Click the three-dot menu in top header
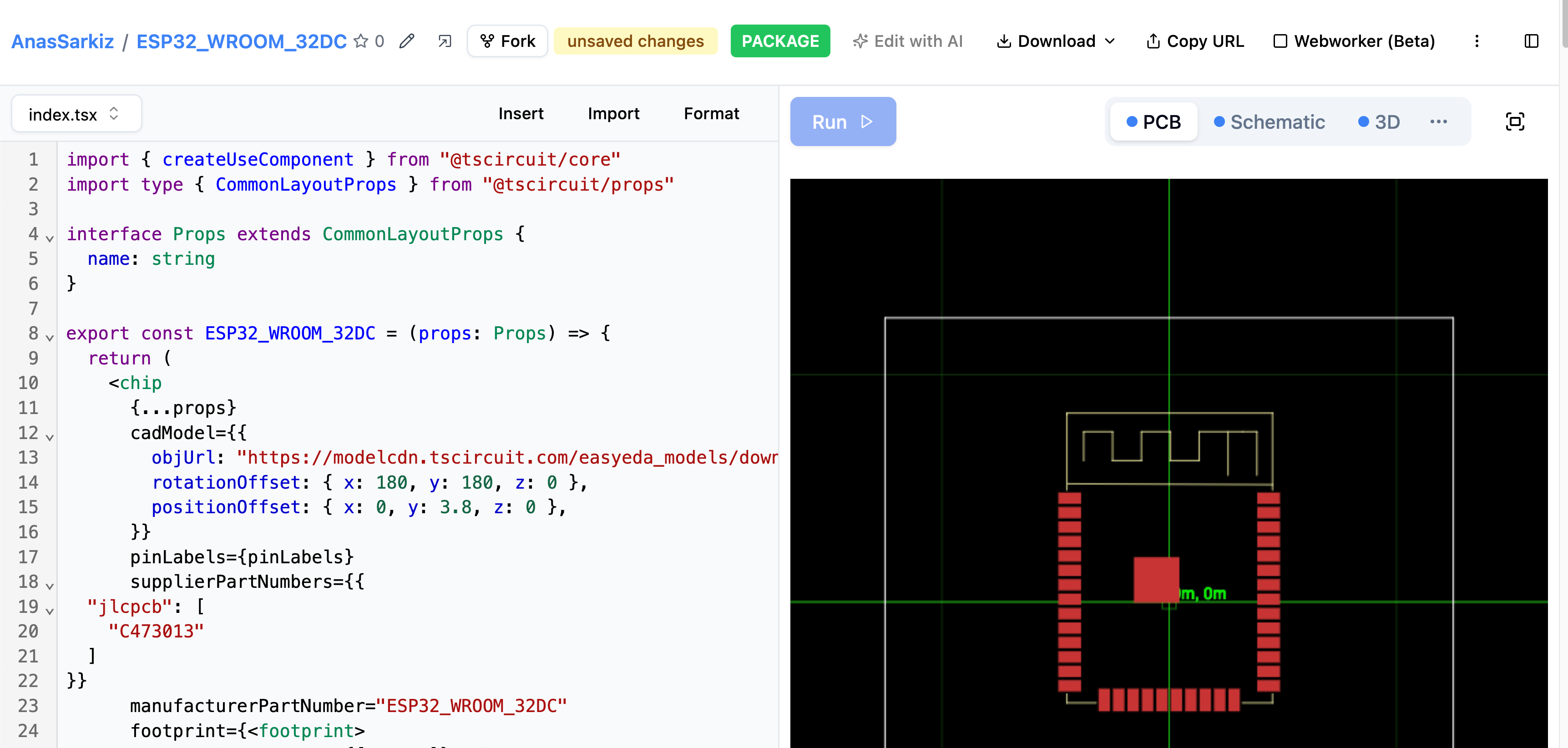This screenshot has width=1568, height=748. tap(1476, 41)
